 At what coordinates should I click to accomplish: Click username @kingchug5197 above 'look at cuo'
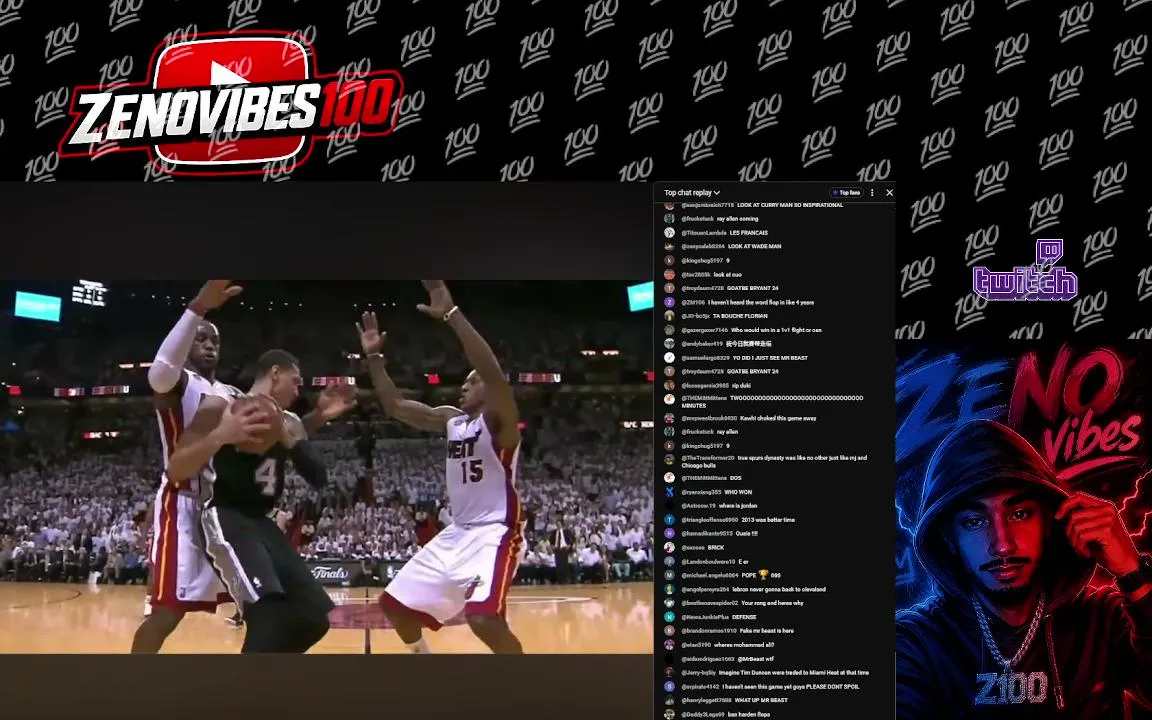coord(702,260)
